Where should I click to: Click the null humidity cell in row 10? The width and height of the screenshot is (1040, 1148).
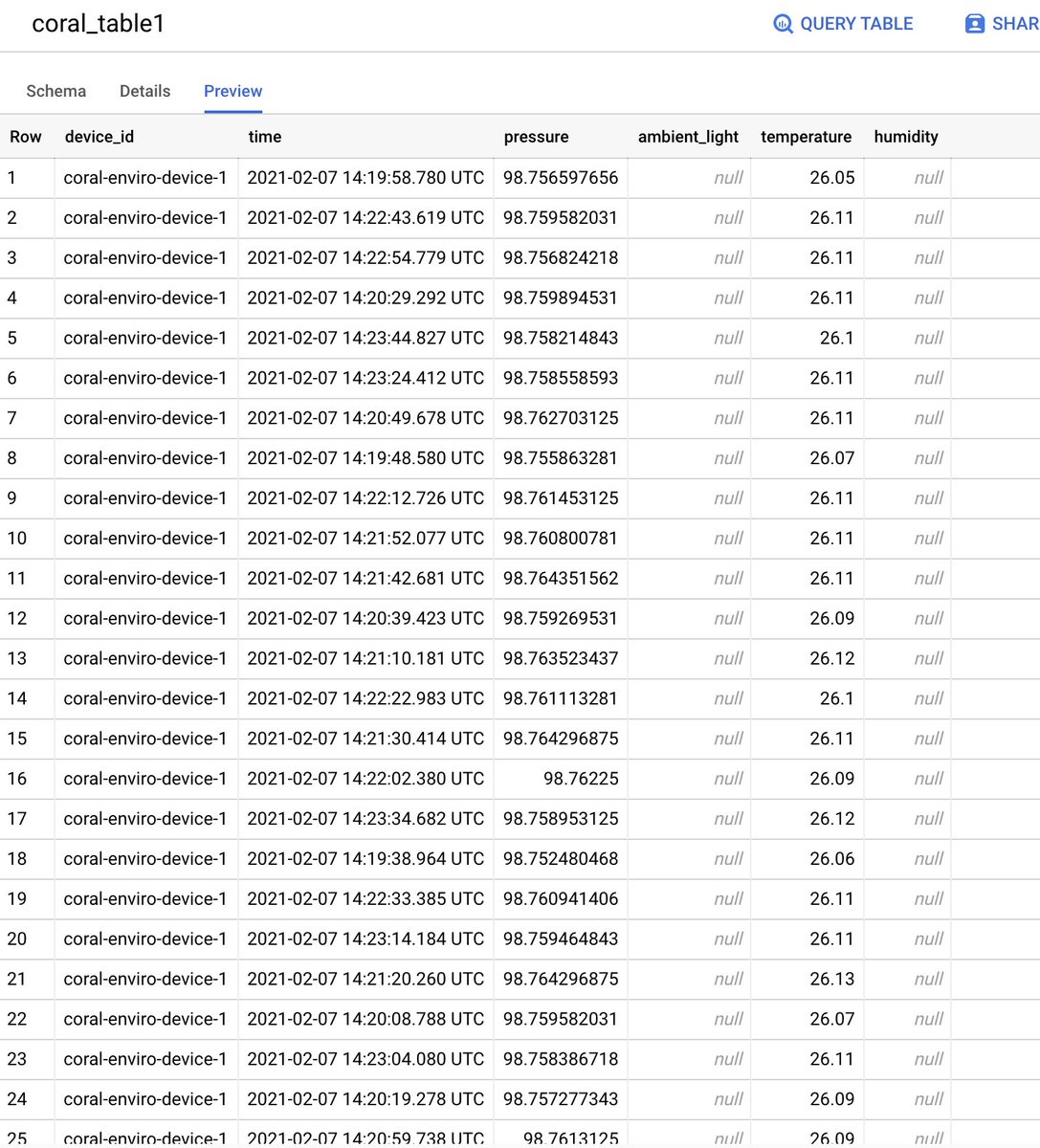tap(928, 538)
